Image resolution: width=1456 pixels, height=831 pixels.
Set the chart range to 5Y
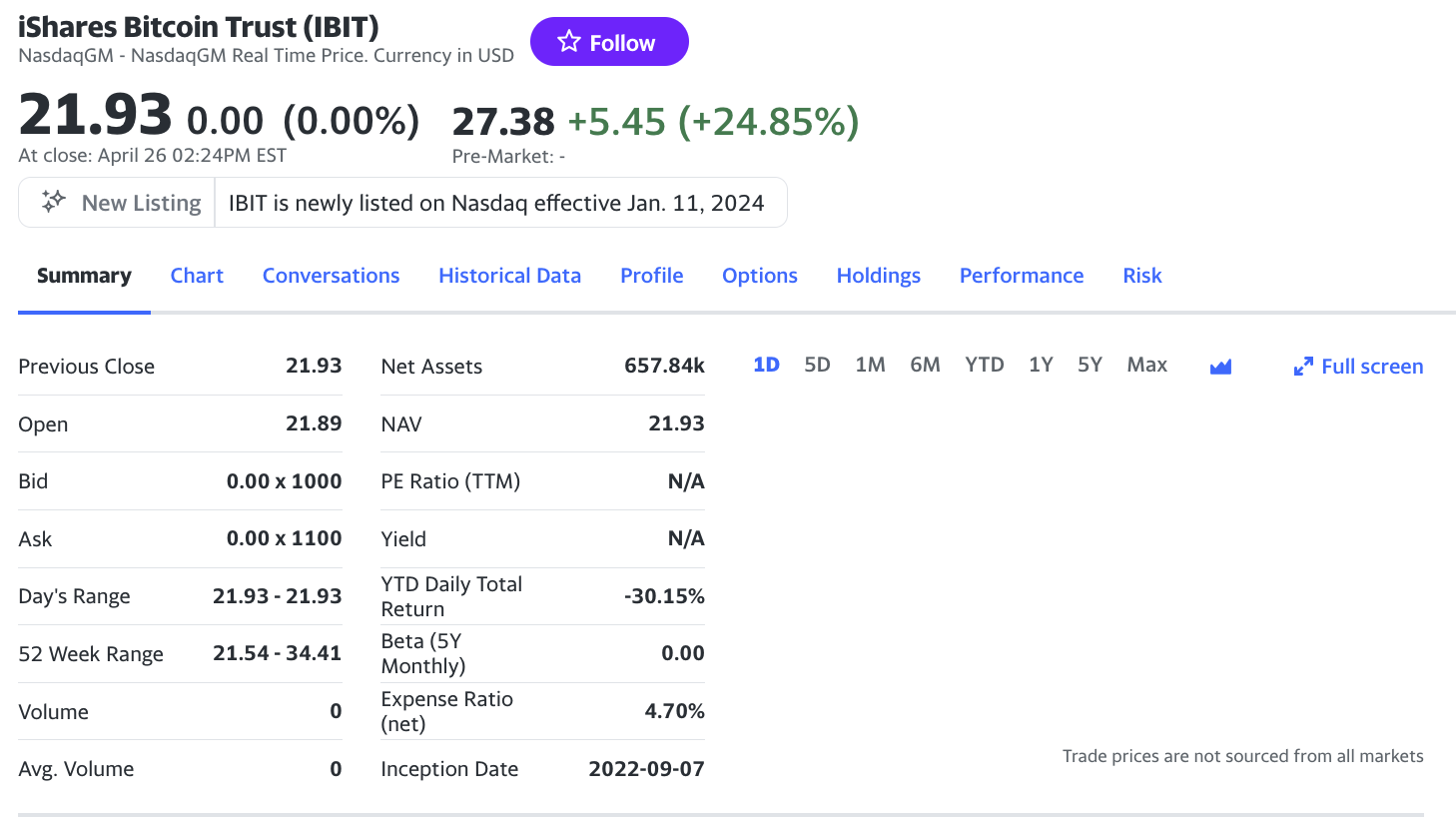(1090, 365)
